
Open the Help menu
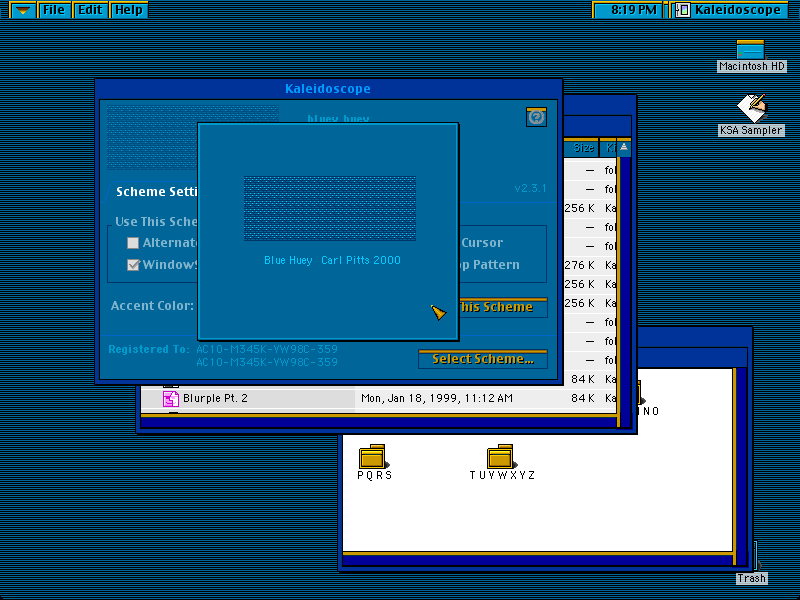(129, 10)
